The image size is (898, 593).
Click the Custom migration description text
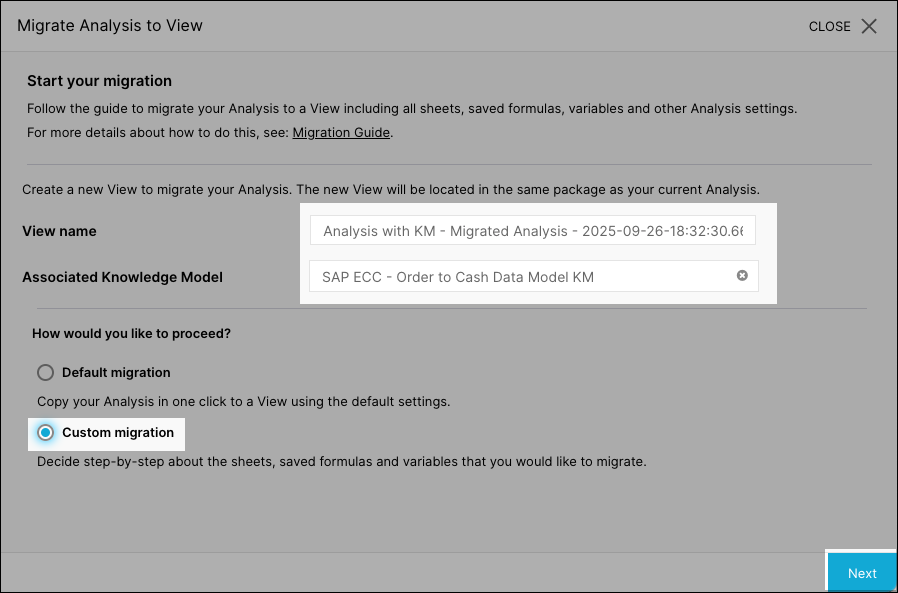pos(341,462)
